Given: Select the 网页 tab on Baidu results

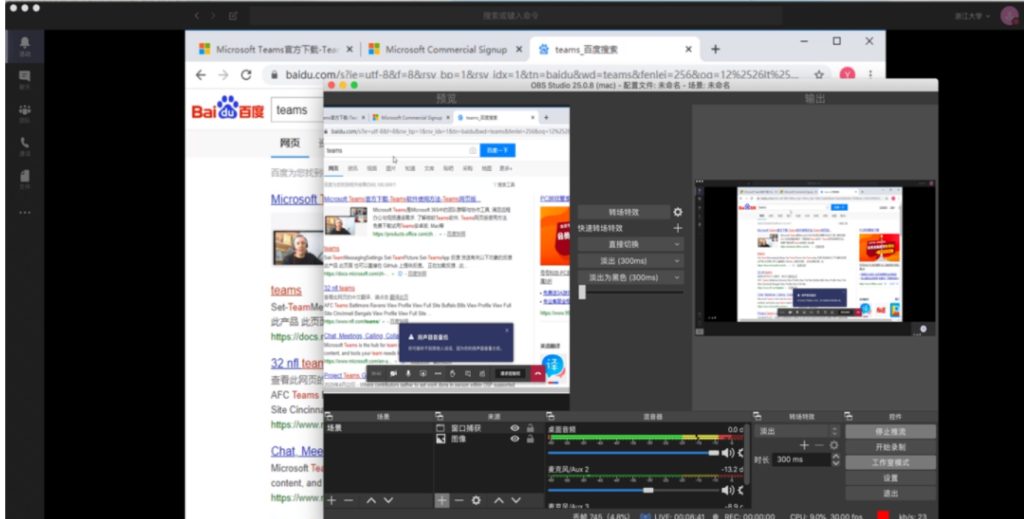Looking at the screenshot, I should coord(290,143).
